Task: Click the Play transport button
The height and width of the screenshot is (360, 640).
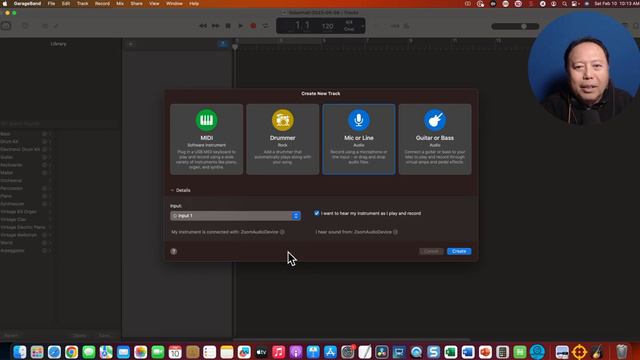Action: (241, 26)
